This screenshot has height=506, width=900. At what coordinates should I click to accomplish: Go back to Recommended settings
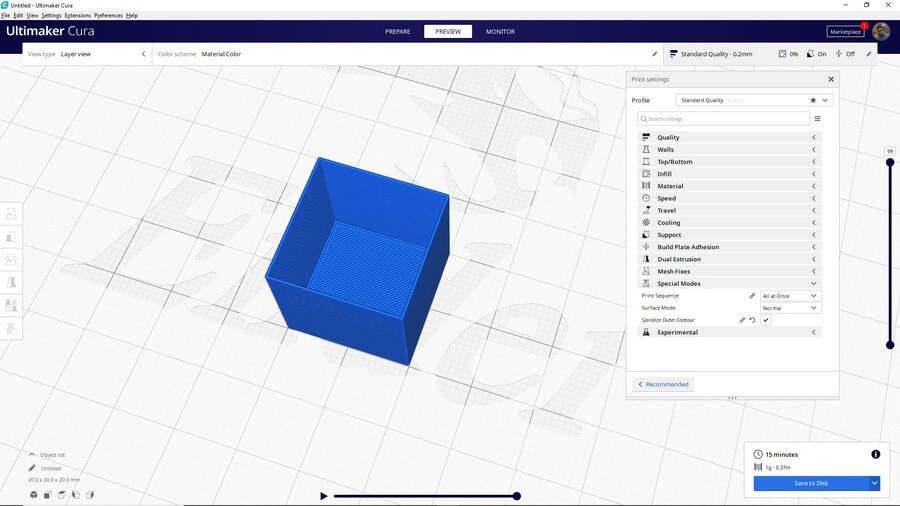tap(664, 384)
